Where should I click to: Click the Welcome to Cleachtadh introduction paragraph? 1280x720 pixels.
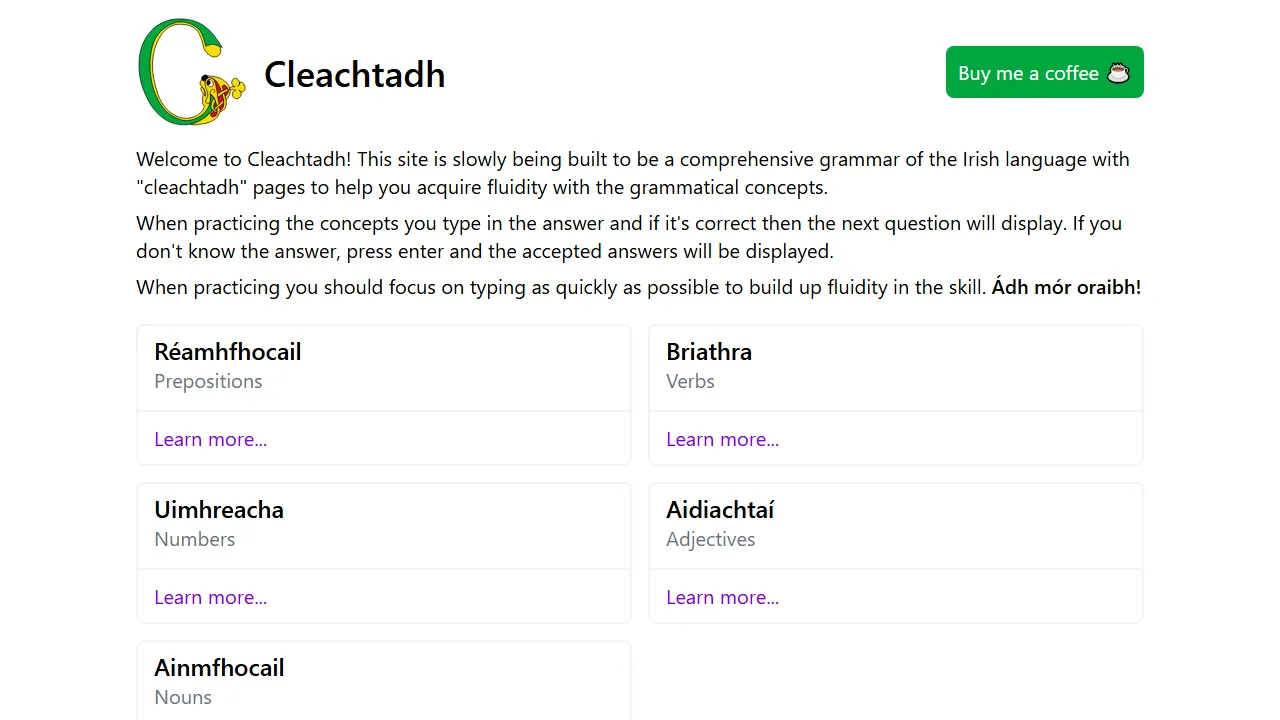click(632, 173)
